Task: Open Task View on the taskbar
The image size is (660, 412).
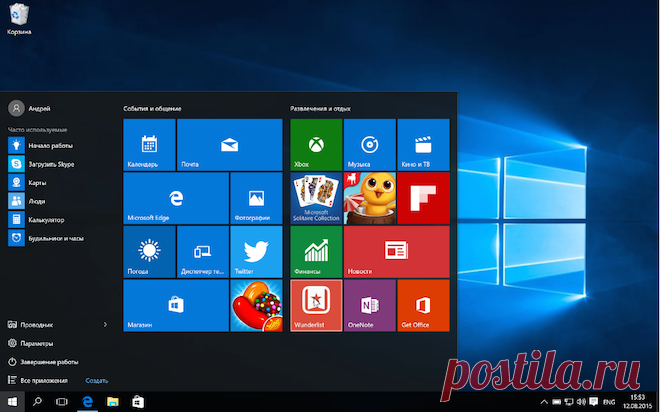Action: [x=62, y=402]
